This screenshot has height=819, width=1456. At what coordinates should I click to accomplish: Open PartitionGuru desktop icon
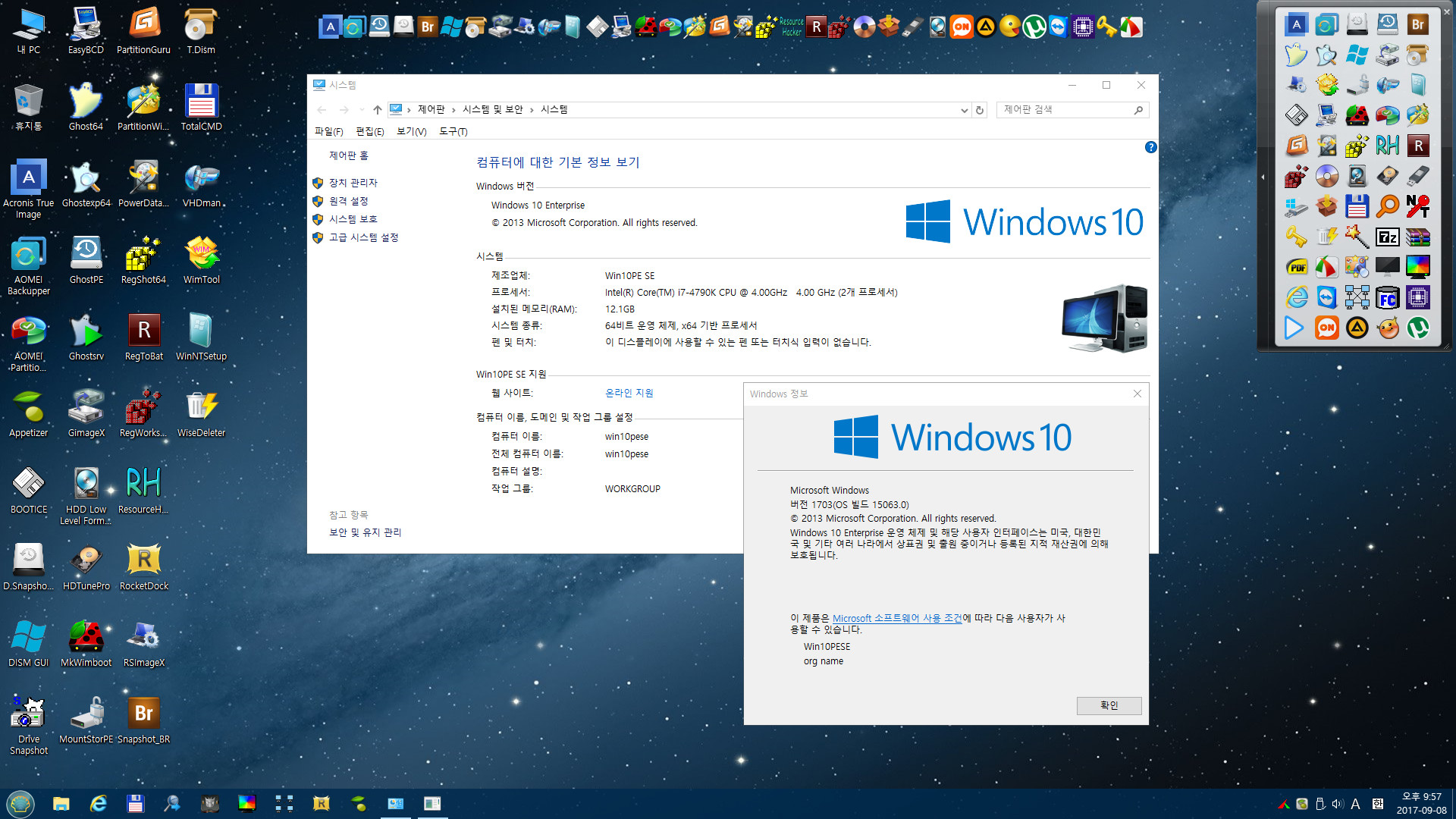tap(143, 30)
